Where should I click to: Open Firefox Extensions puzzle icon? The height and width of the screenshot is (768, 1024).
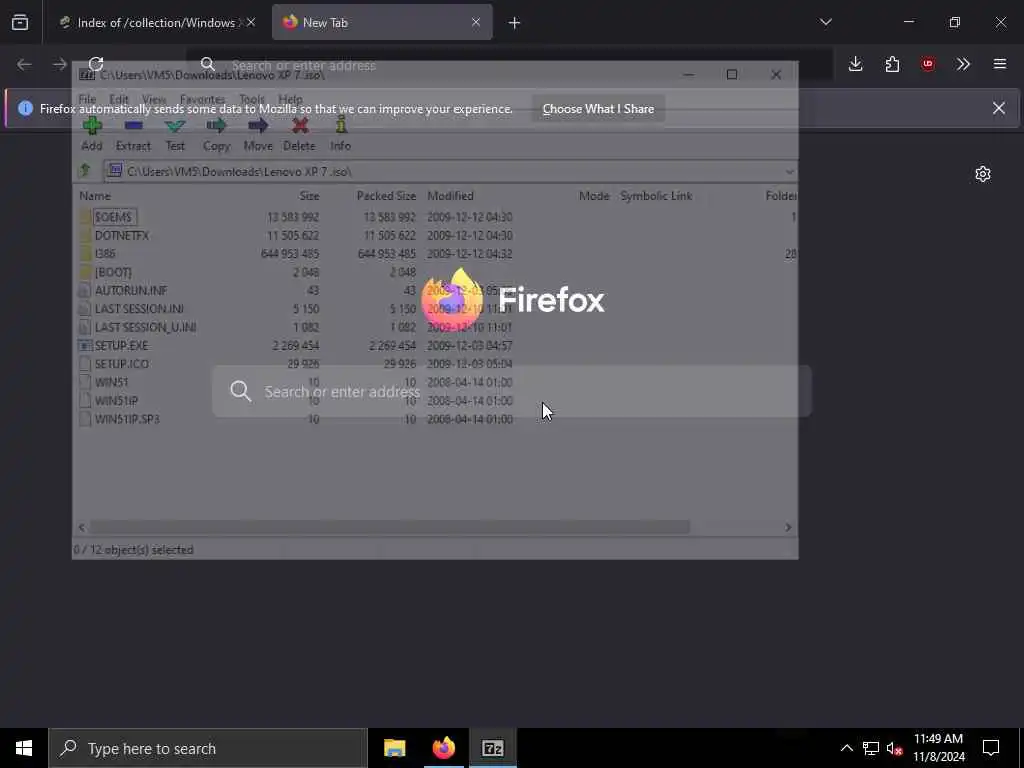point(892,64)
